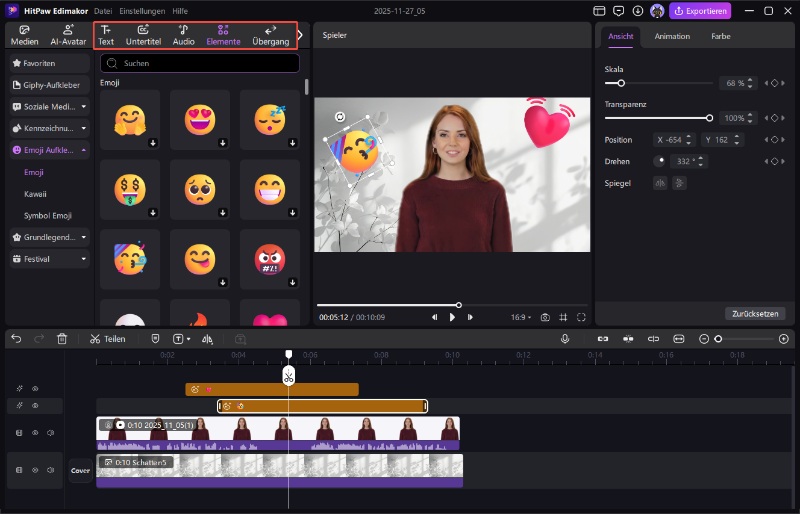
Task: Toggle visibility of the top sticker track
Action: click(x=35, y=388)
